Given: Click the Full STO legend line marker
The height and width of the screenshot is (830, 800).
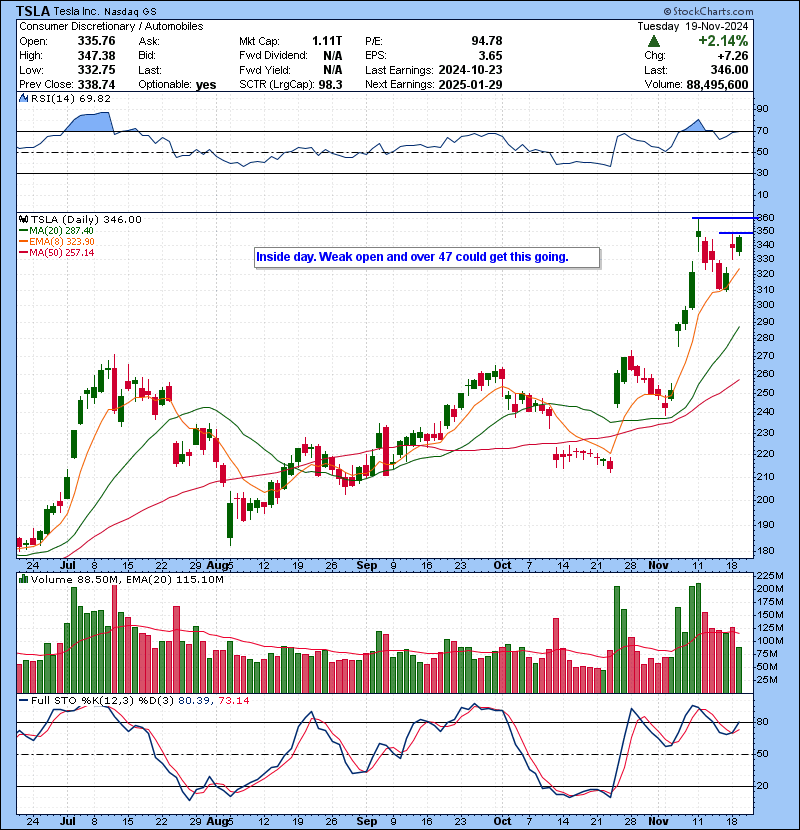Looking at the screenshot, I should [x=23, y=700].
